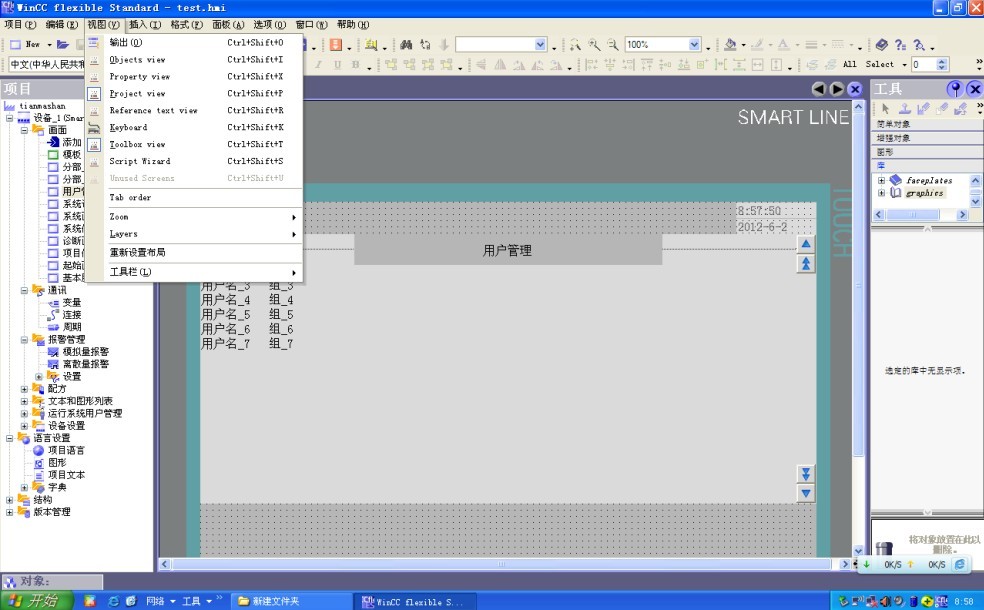Open the Select dropdown arrow in toolbar
This screenshot has height=610, width=984.
[x=904, y=65]
